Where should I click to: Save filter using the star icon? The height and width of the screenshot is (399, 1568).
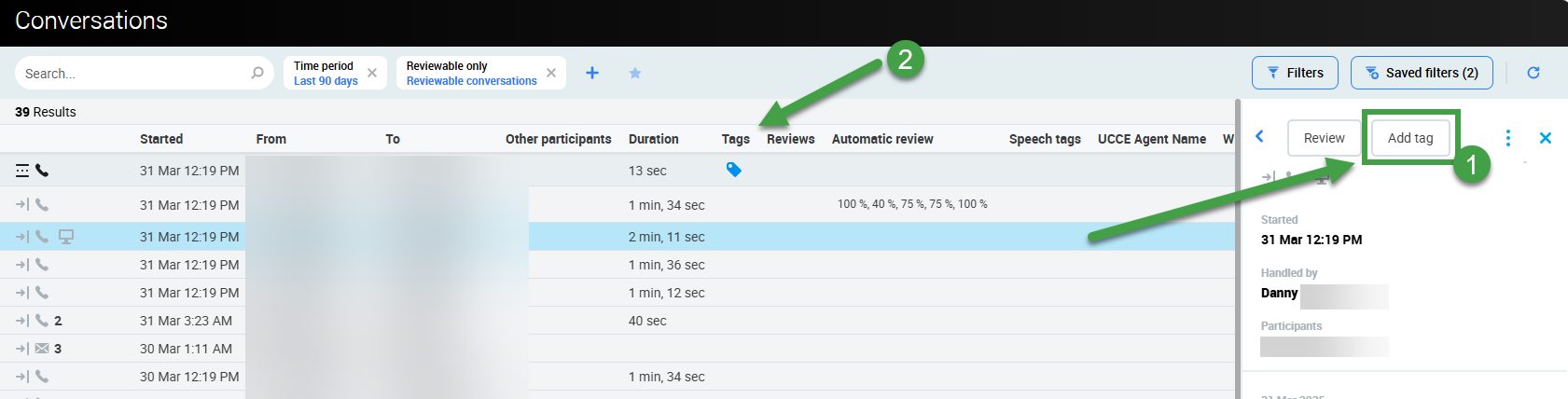click(x=635, y=73)
